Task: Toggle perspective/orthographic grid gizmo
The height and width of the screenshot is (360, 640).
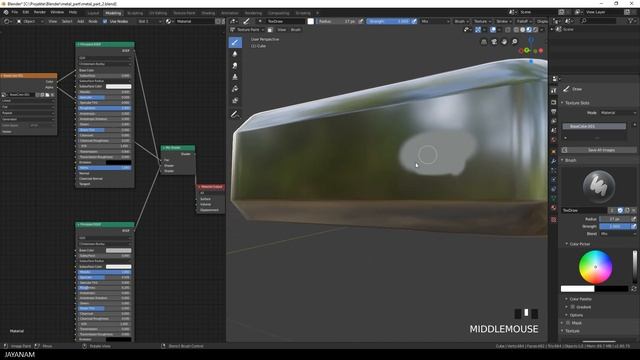Action: click(x=484, y=42)
